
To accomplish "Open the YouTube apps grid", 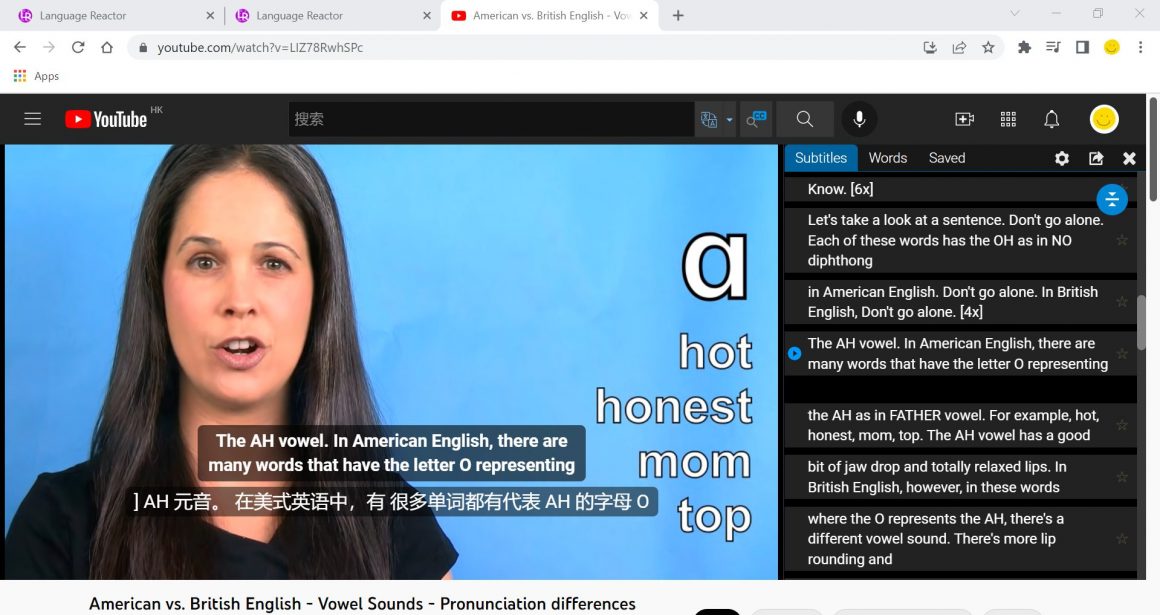I will coord(1008,119).
